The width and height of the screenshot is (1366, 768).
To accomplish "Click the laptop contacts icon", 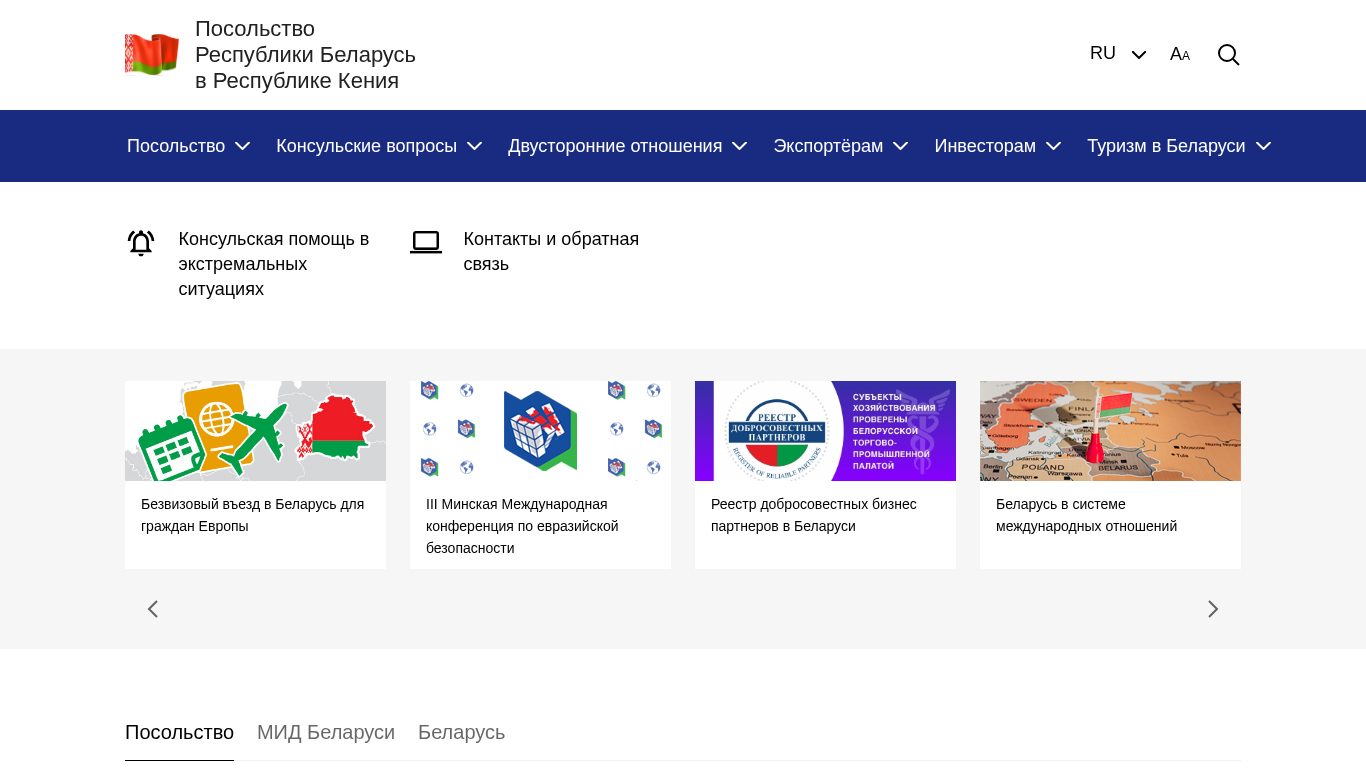I will pos(426,242).
